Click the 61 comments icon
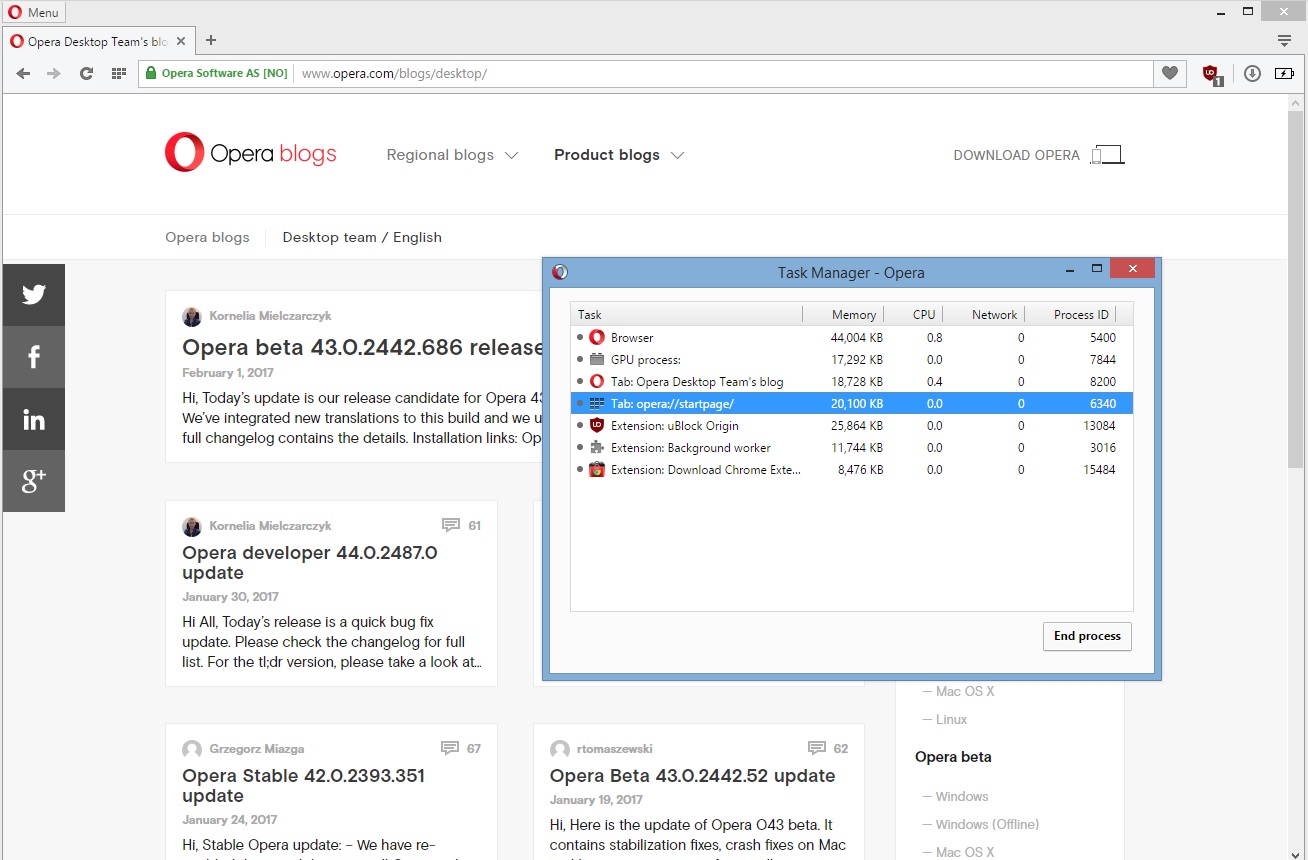The image size is (1308, 860). click(x=451, y=525)
